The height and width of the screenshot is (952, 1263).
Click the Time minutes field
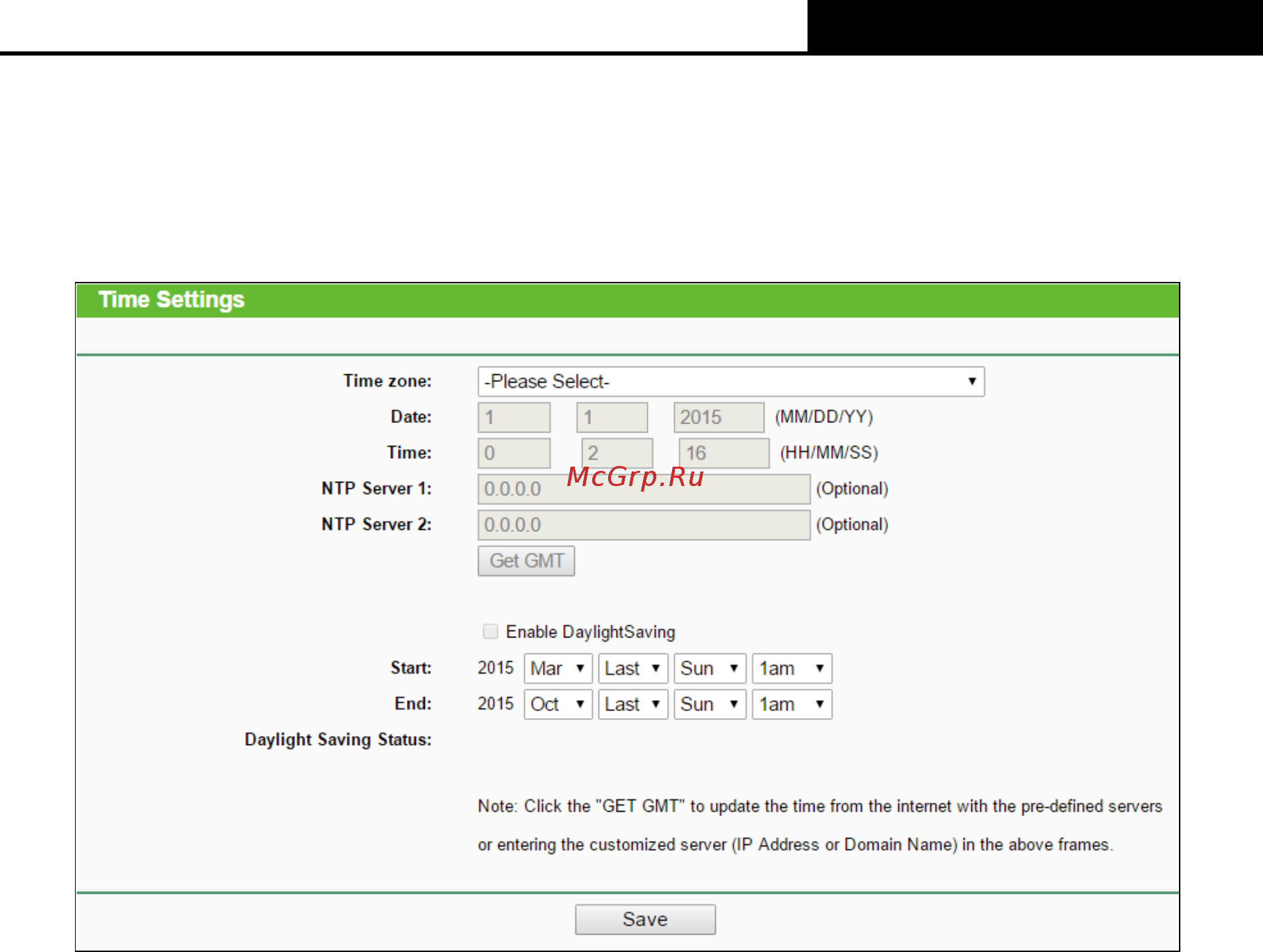(617, 453)
